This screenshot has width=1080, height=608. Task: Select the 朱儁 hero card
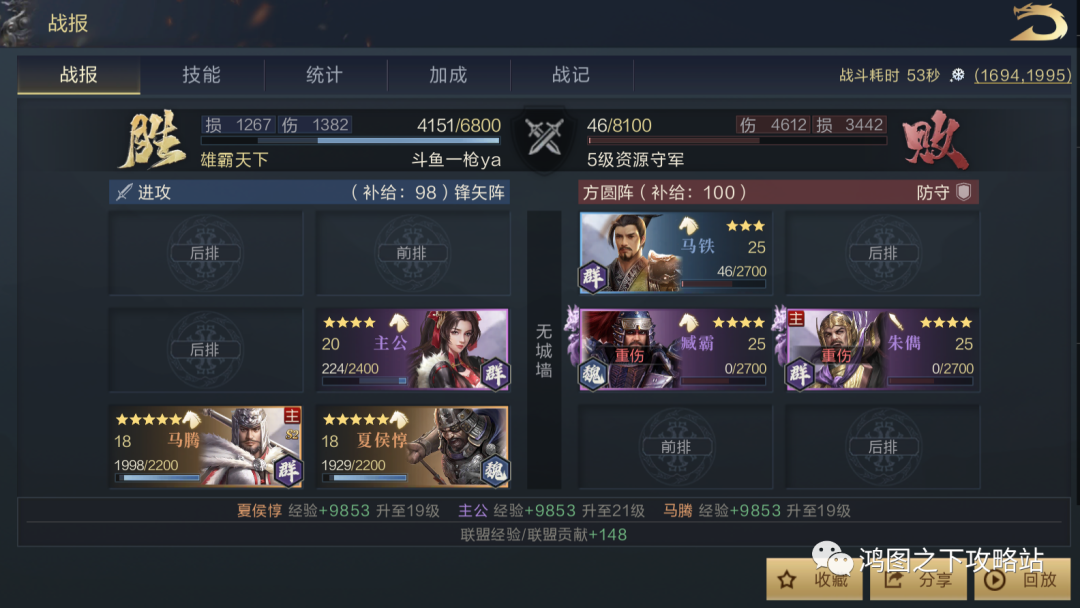coord(882,349)
